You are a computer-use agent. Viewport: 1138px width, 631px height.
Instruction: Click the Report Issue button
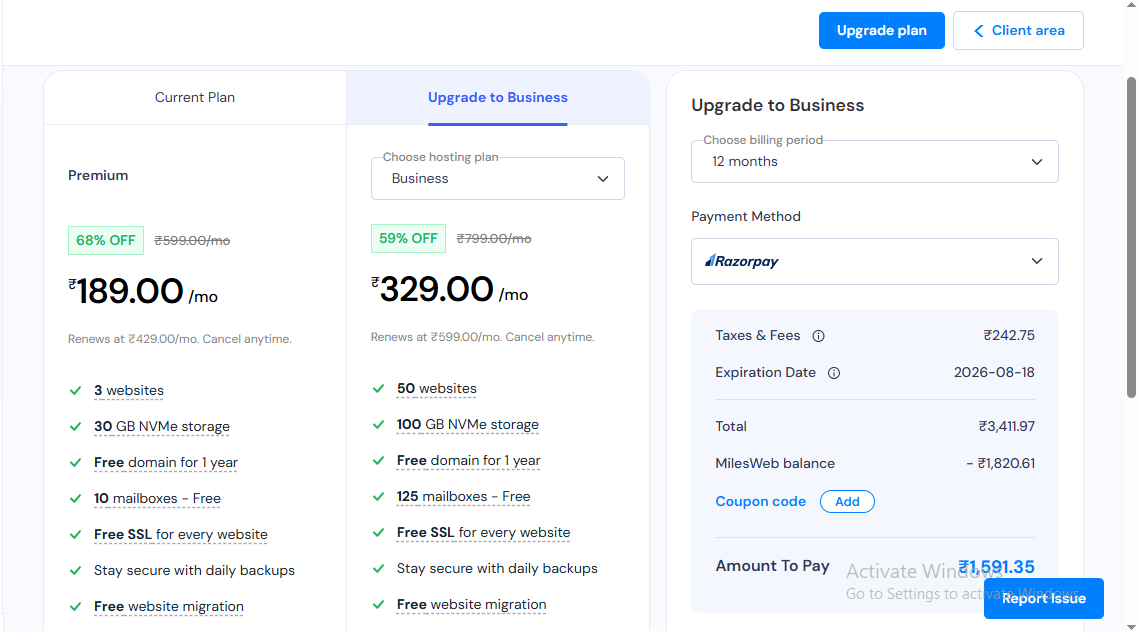1043,598
